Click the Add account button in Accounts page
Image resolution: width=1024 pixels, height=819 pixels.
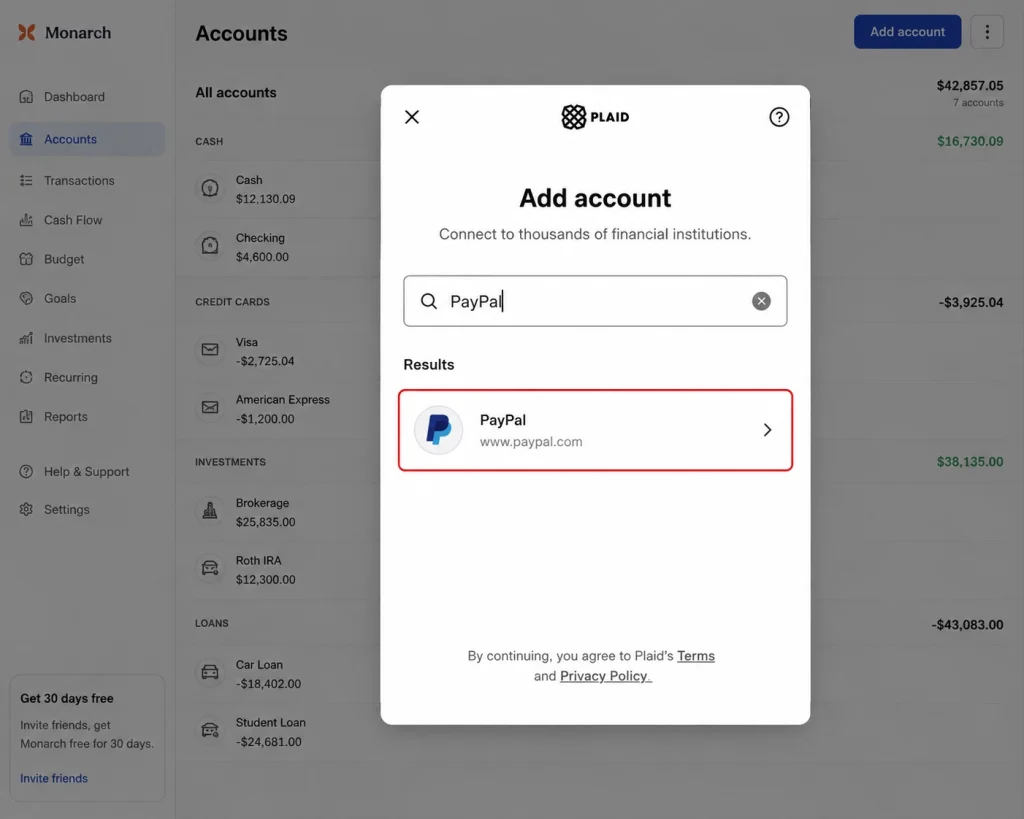coord(907,31)
